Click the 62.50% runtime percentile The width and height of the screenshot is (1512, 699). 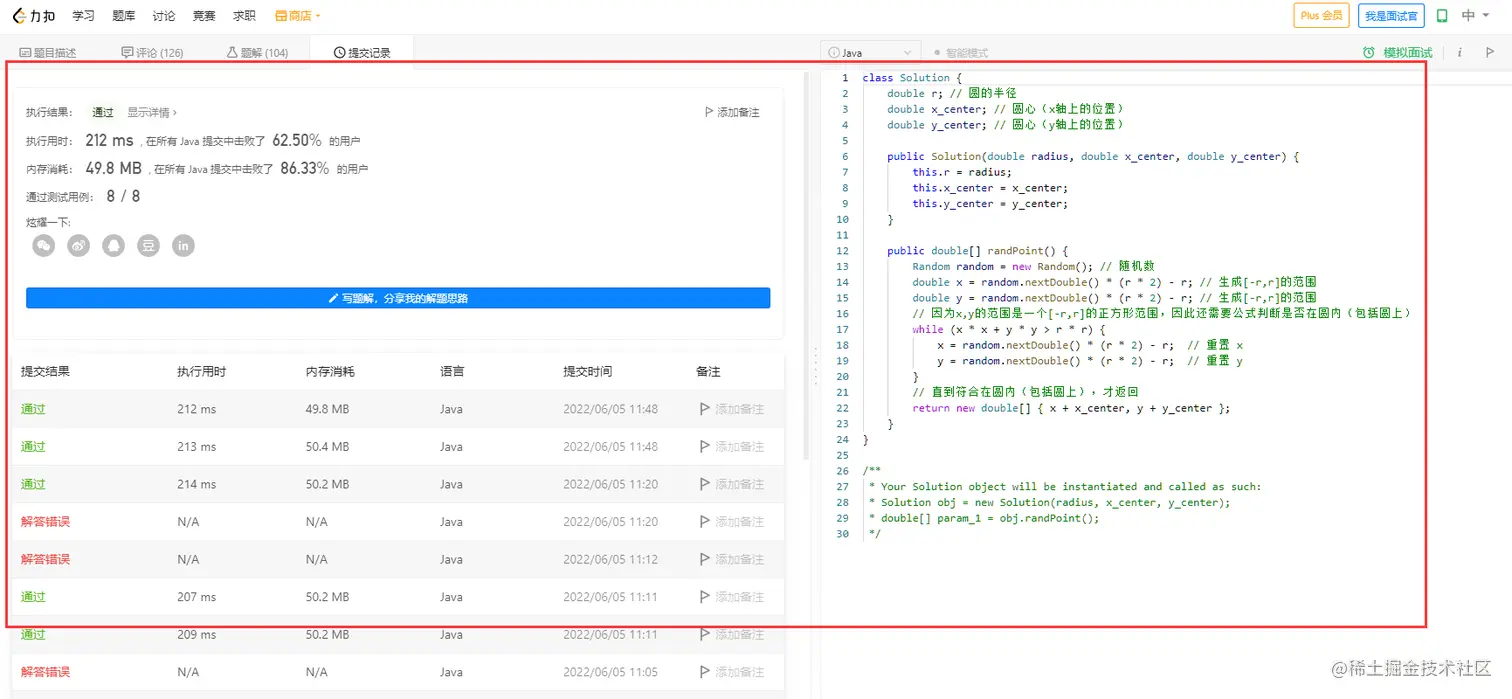pyautogui.click(x=297, y=141)
